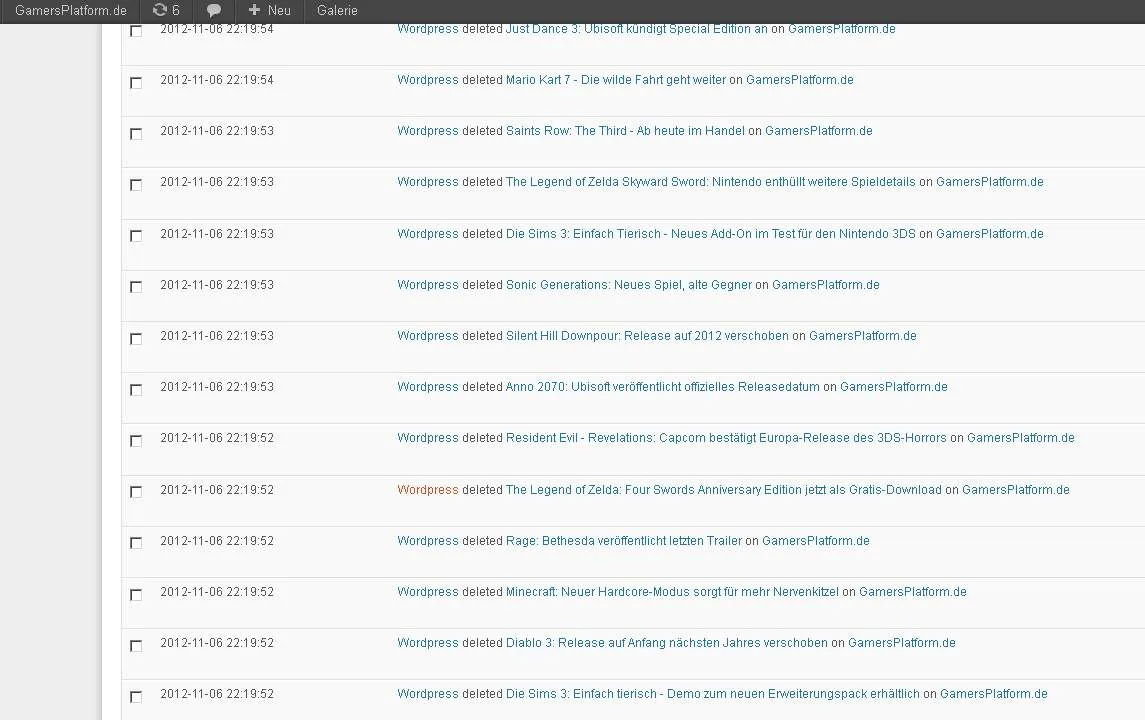Check the Mario Kart 7 row checkbox
This screenshot has width=1145, height=720.
click(136, 83)
